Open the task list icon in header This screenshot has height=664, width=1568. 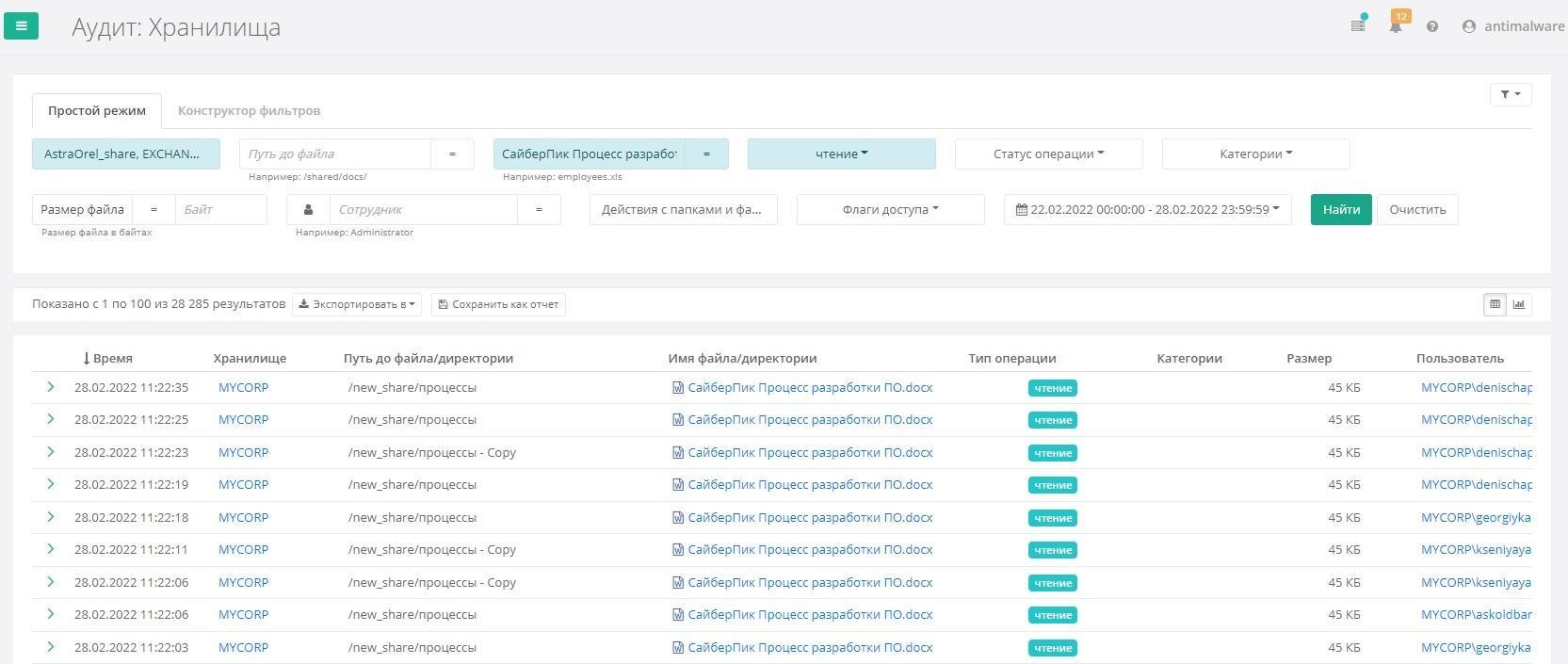click(1358, 25)
